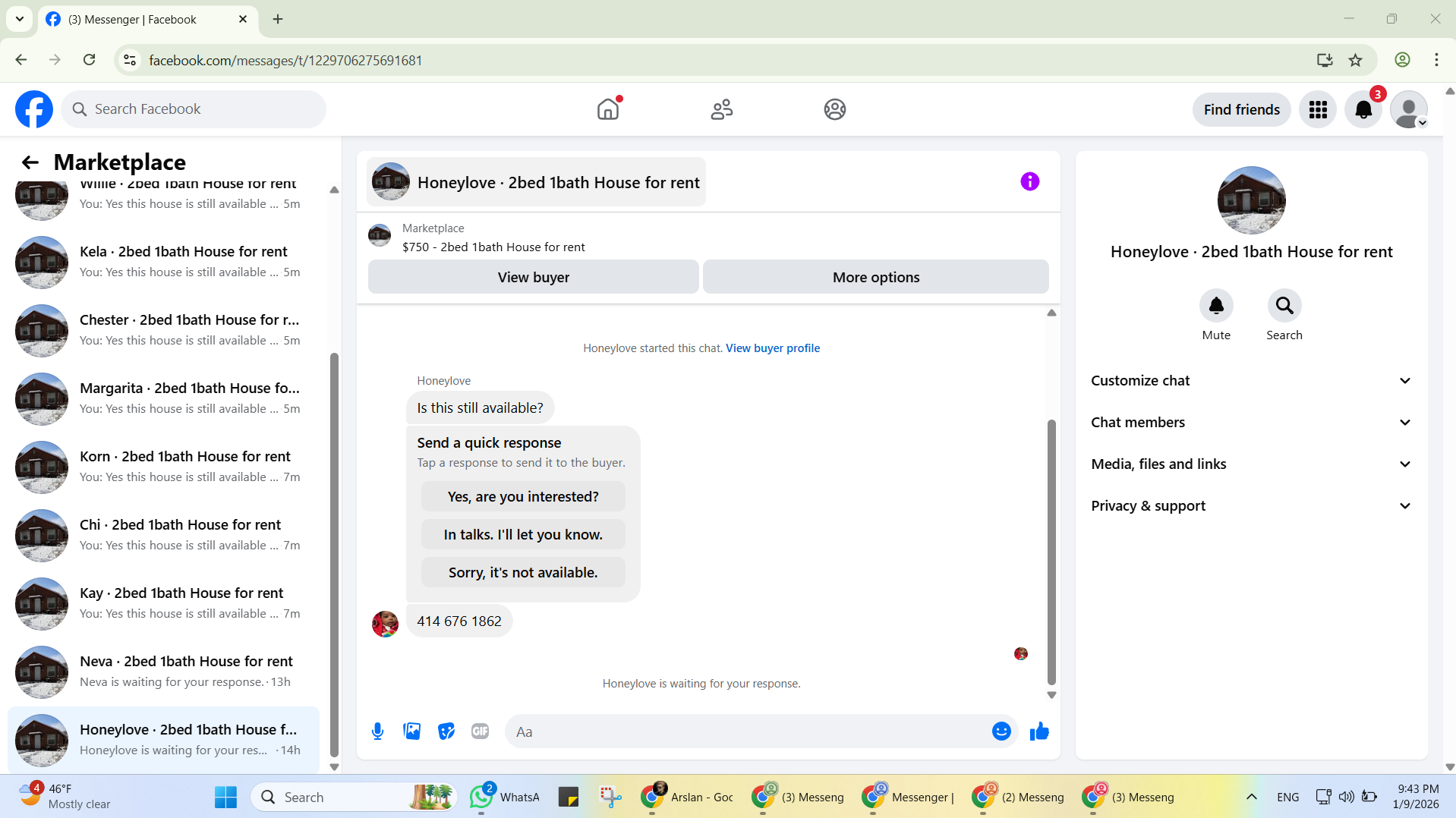Open the Facebook home logo
1456x818 pixels.
tap(34, 109)
